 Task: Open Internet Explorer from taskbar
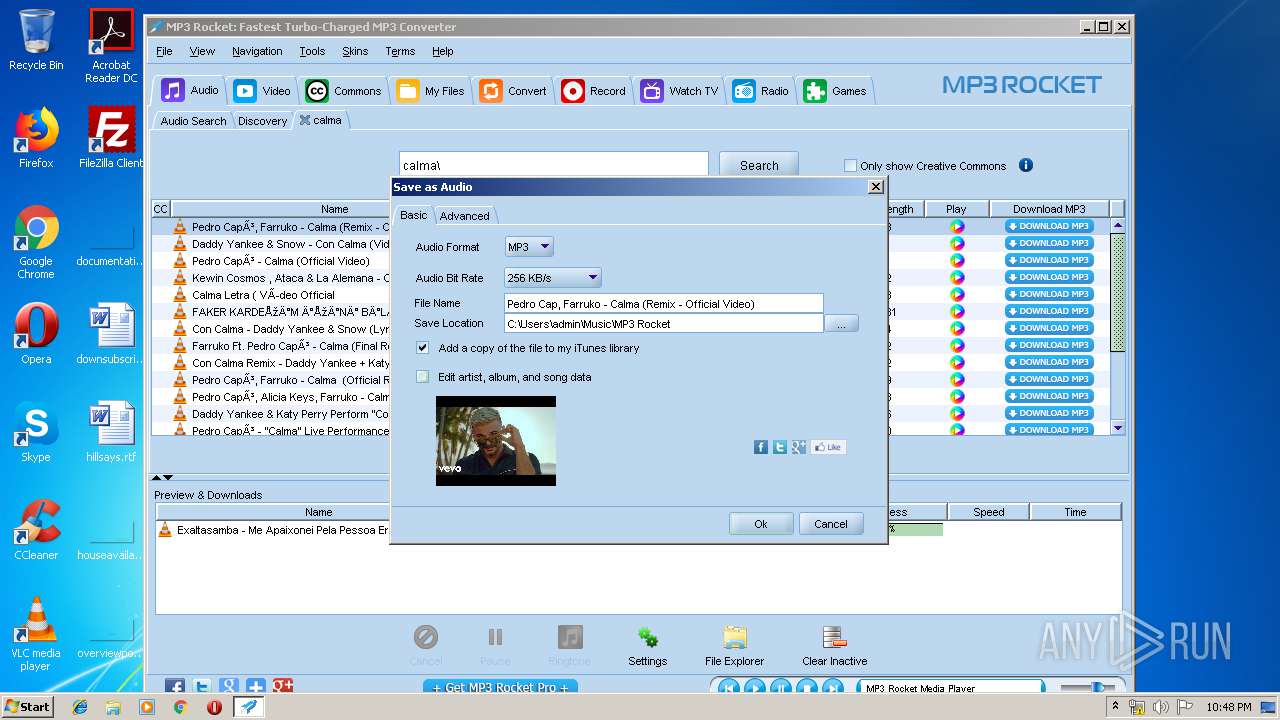click(x=80, y=707)
